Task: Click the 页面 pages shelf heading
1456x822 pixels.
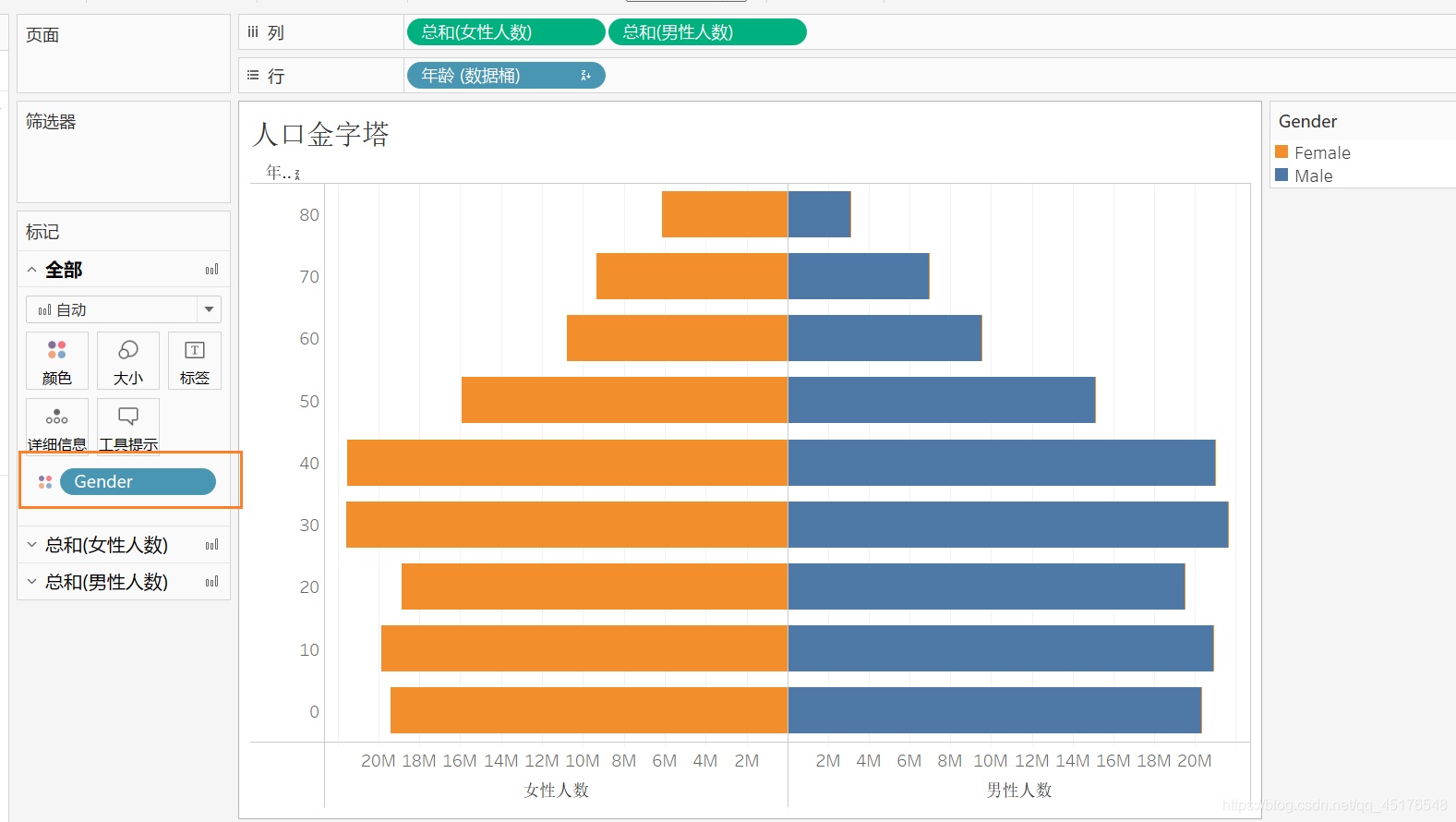Action: coord(42,35)
